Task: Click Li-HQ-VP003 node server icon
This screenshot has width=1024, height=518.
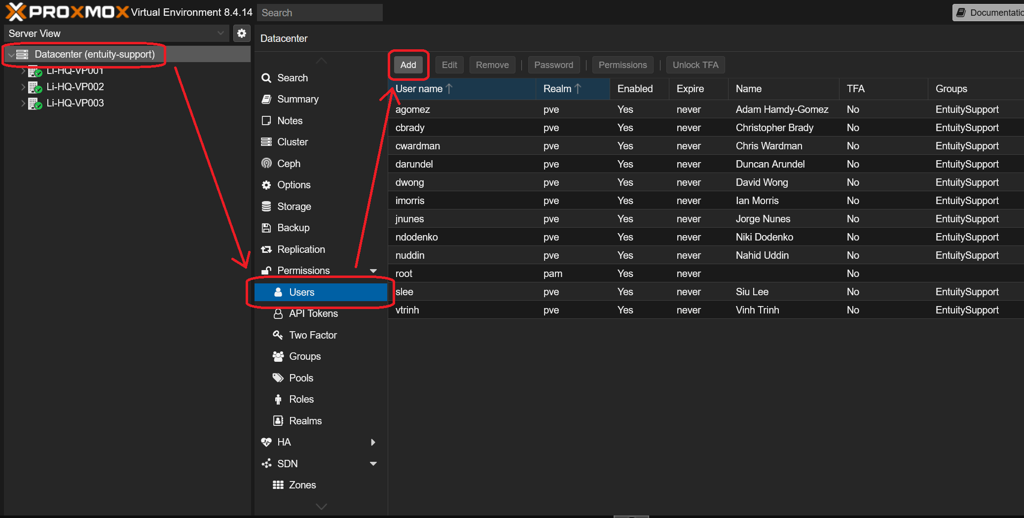Action: (x=35, y=103)
